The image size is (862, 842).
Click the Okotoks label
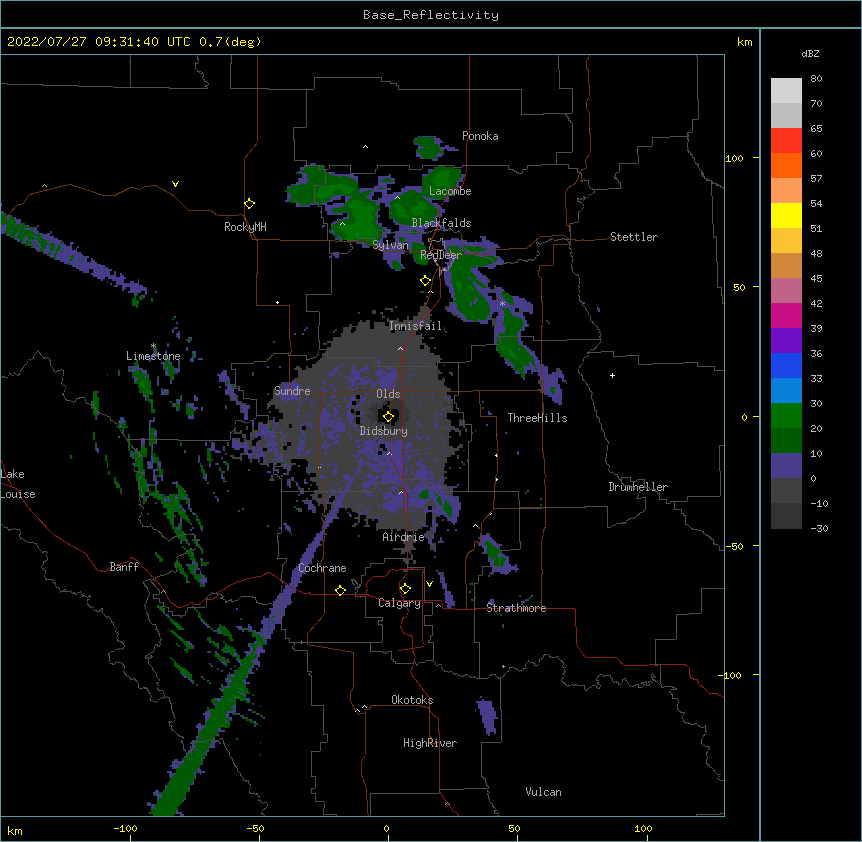[x=412, y=700]
